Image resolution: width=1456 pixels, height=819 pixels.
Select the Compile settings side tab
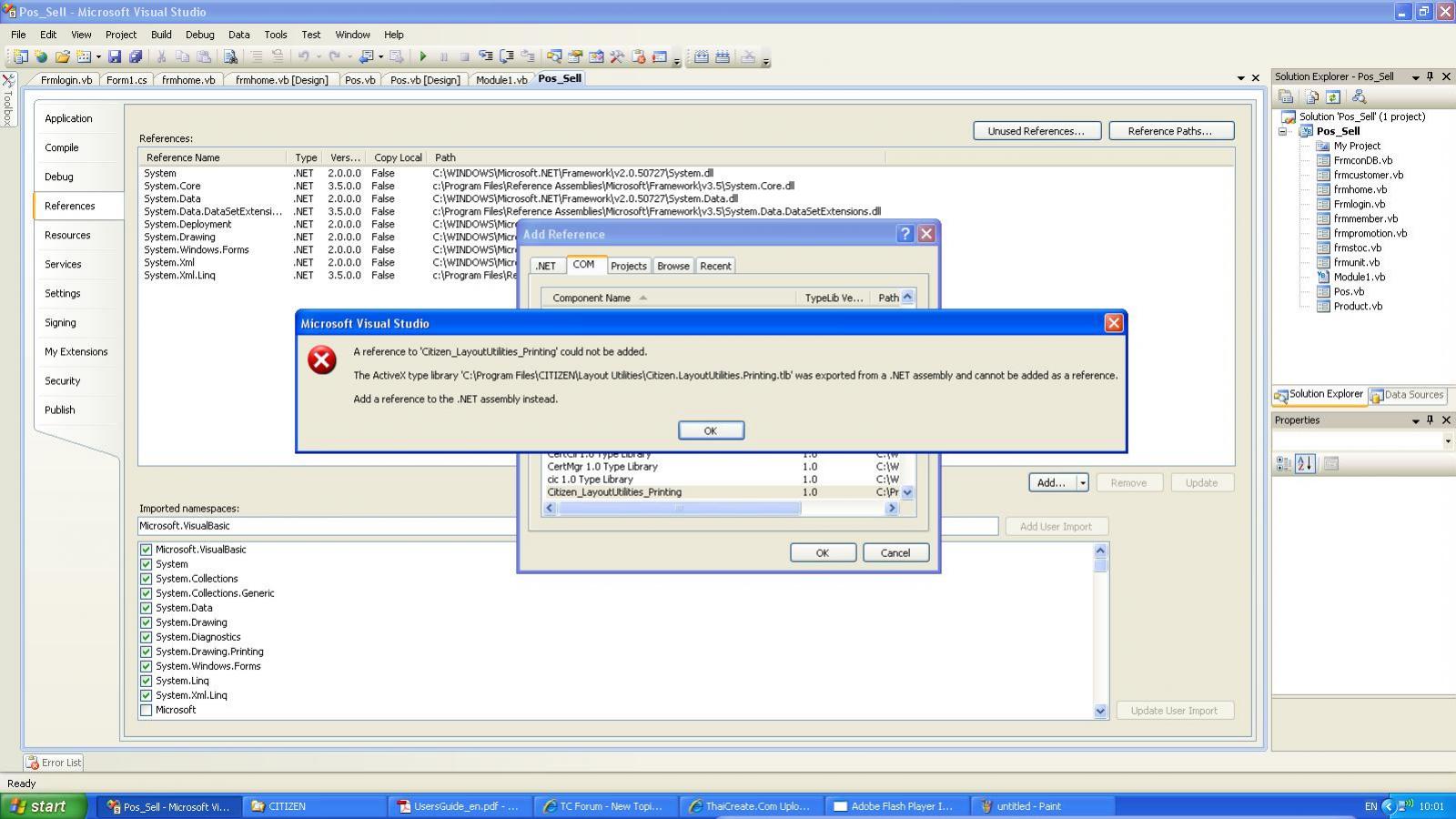[62, 147]
